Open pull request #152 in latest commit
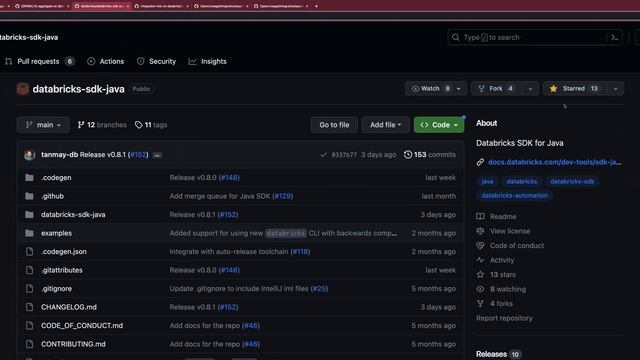Image resolution: width=640 pixels, height=360 pixels. (x=138, y=155)
